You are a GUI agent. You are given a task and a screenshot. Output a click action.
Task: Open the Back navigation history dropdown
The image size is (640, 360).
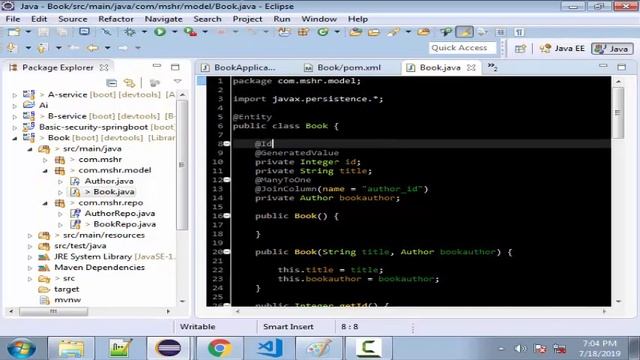(x=107, y=48)
